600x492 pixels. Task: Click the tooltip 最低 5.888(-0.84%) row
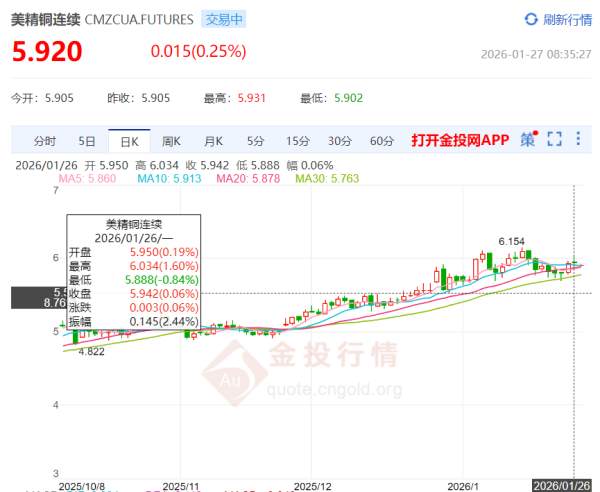(134, 280)
